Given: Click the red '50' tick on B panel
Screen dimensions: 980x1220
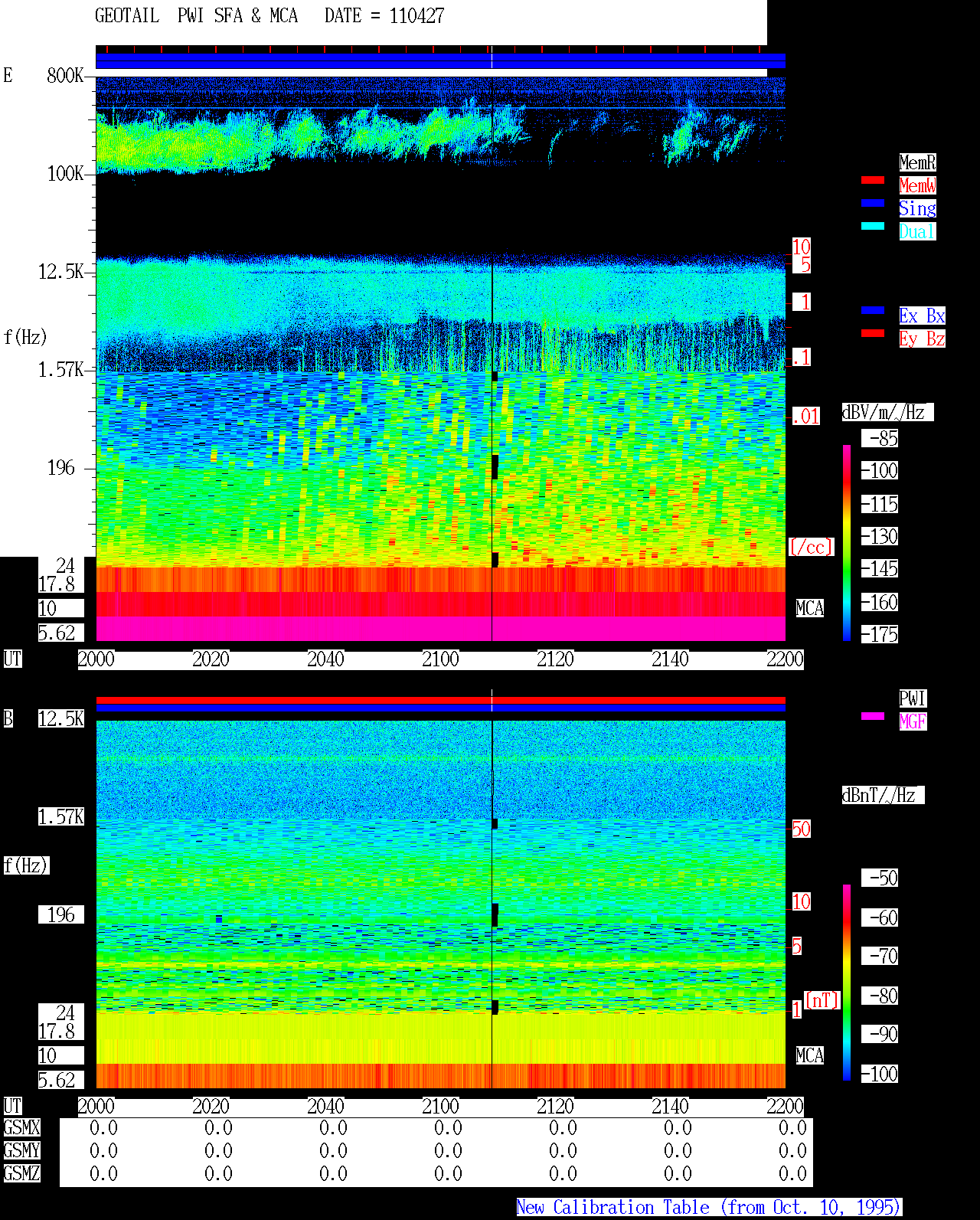Looking at the screenshot, I should (801, 829).
